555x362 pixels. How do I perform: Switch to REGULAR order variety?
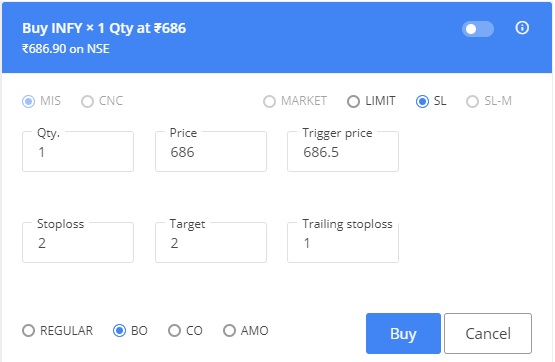coord(29,331)
